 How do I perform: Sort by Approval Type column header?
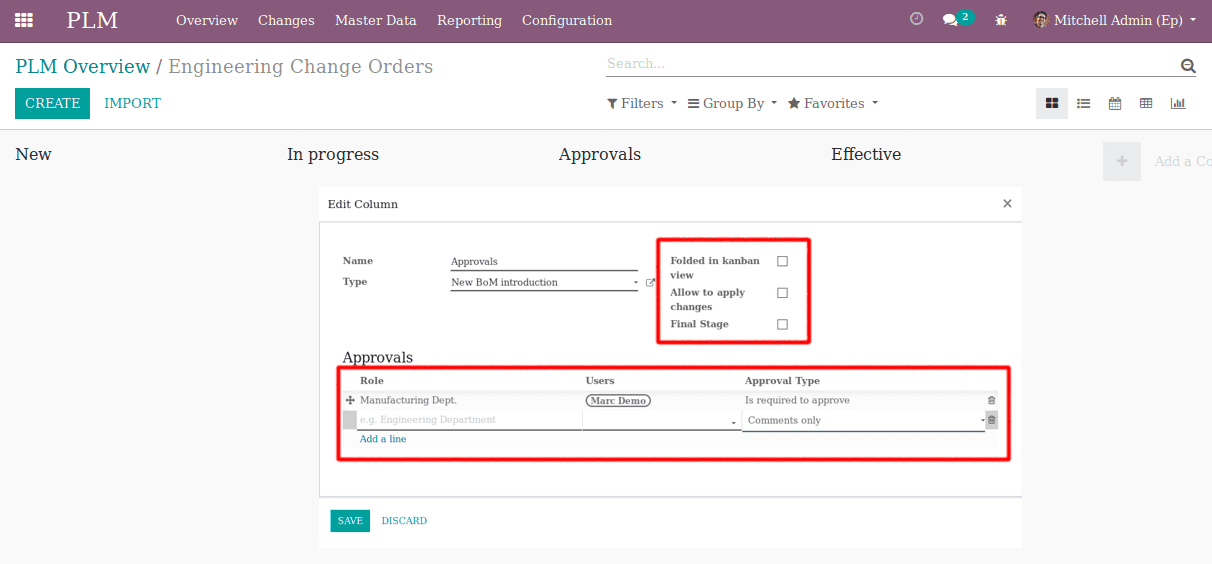(782, 381)
